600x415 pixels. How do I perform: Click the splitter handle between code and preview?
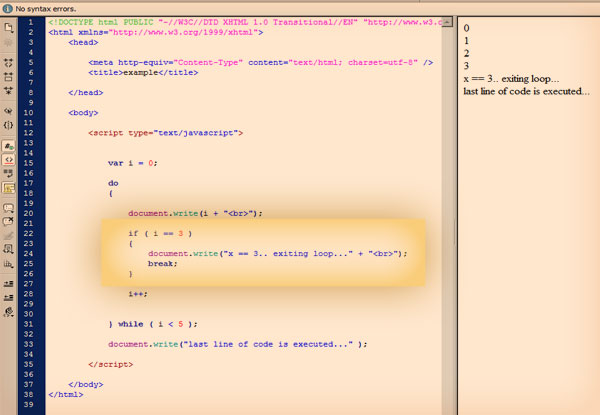point(455,233)
